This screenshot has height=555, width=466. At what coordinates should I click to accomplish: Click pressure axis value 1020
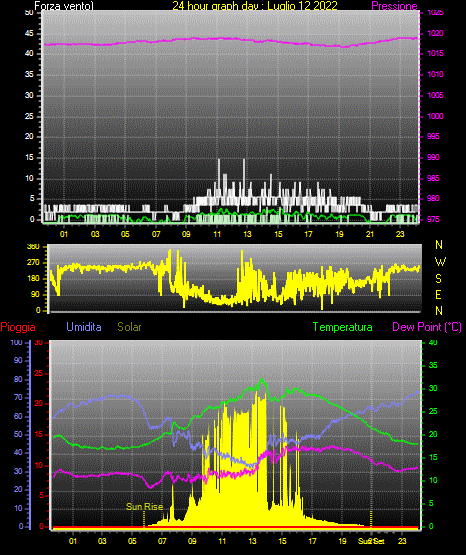[435, 33]
